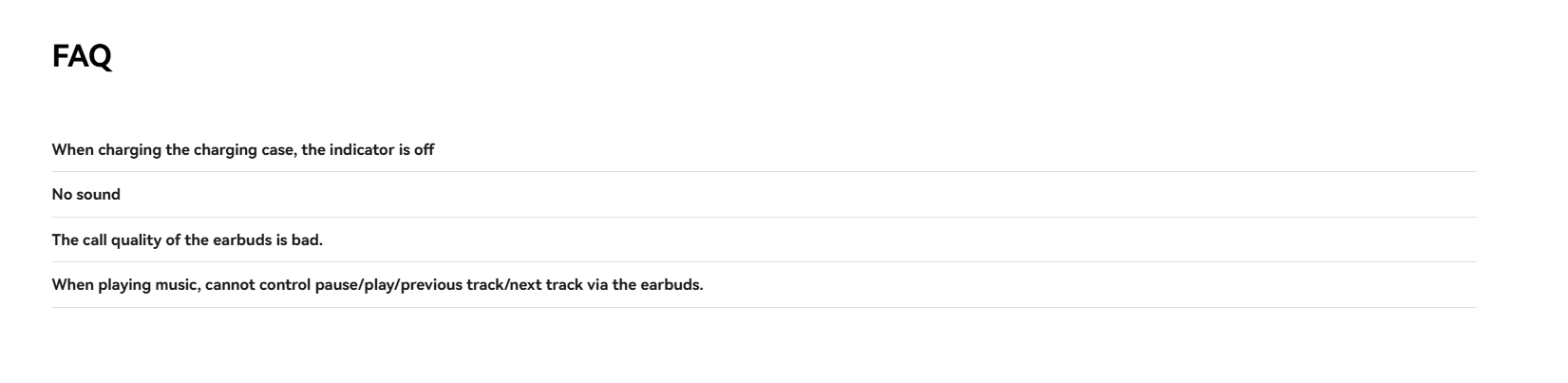1568x383 pixels.
Task: Toggle the charging case indicator FAQ row
Action: 764,149
